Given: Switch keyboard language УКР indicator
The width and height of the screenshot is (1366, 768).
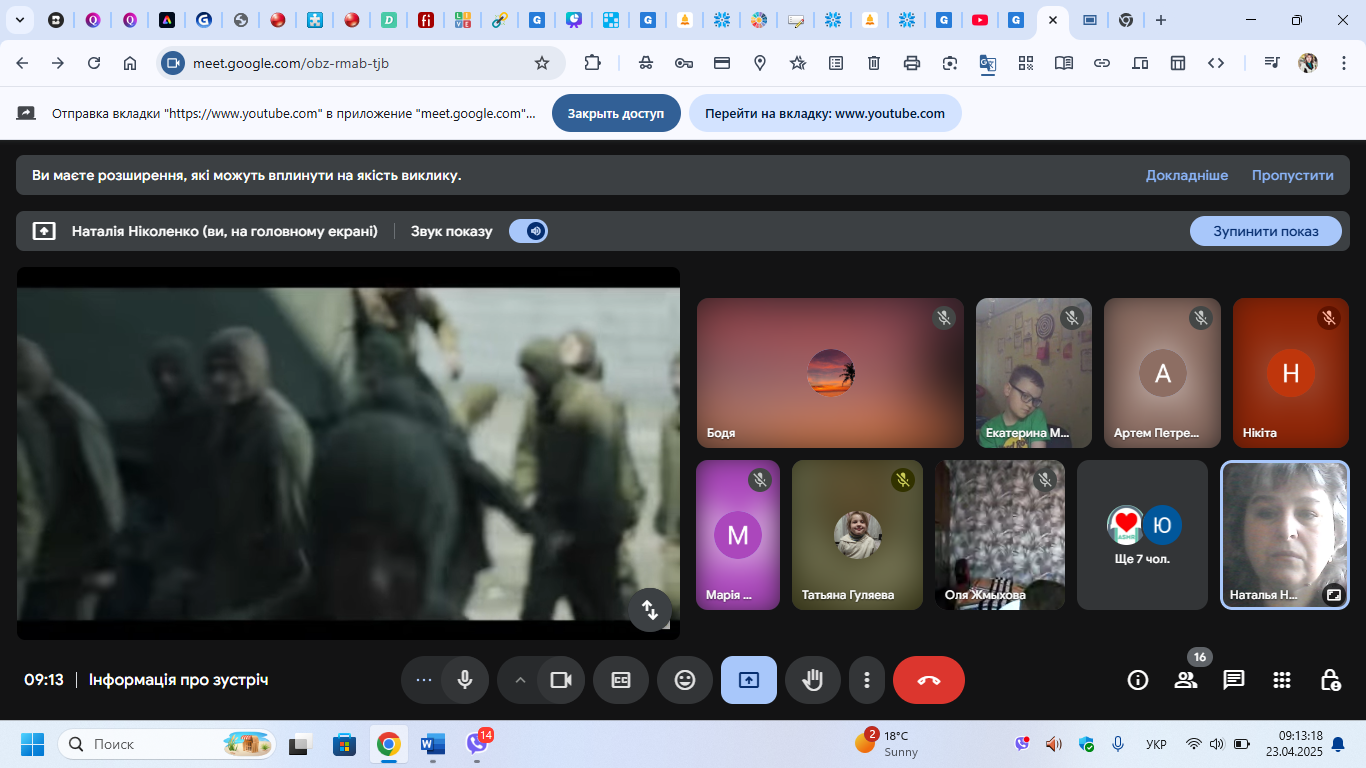Looking at the screenshot, I should tap(1156, 744).
